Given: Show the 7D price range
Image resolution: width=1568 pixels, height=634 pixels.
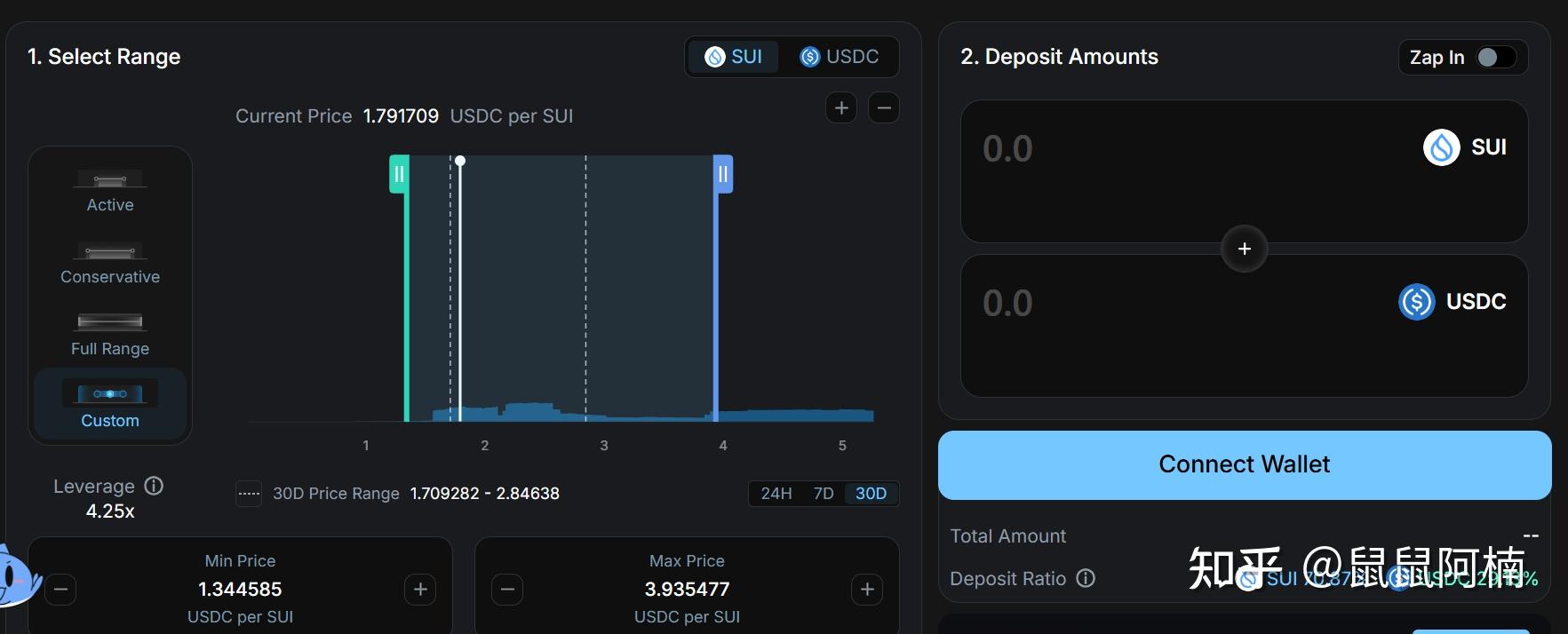Looking at the screenshot, I should [x=824, y=494].
